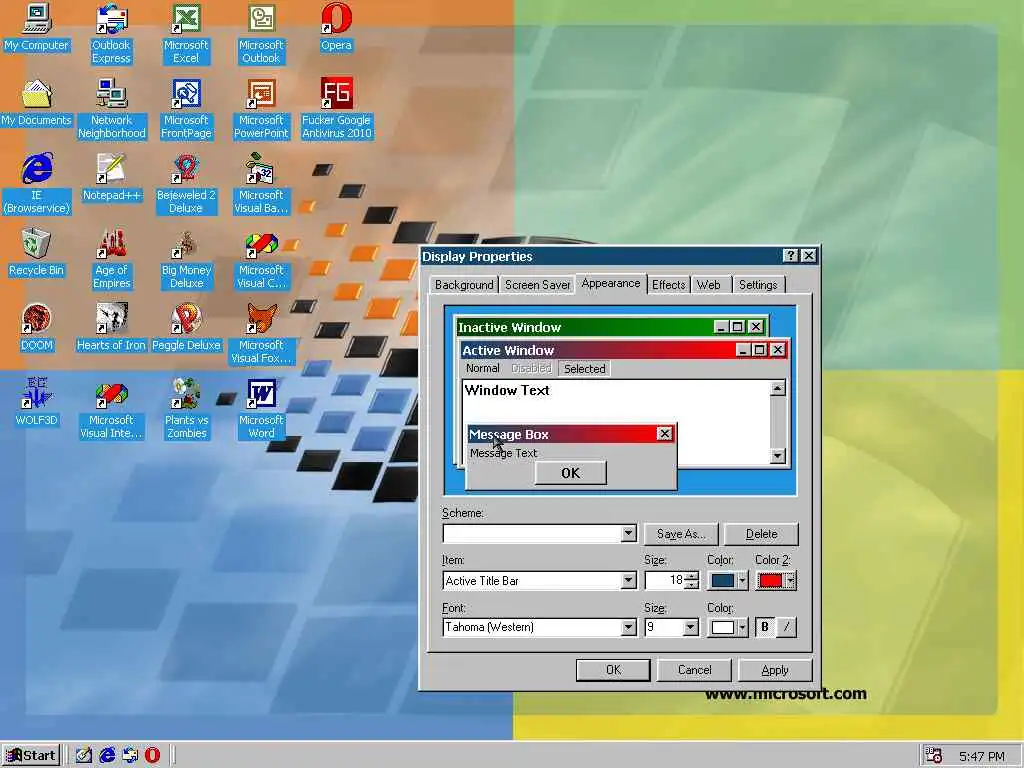Viewport: 1024px width, 768px height.
Task: Switch to the Settings tab
Action: (758, 285)
